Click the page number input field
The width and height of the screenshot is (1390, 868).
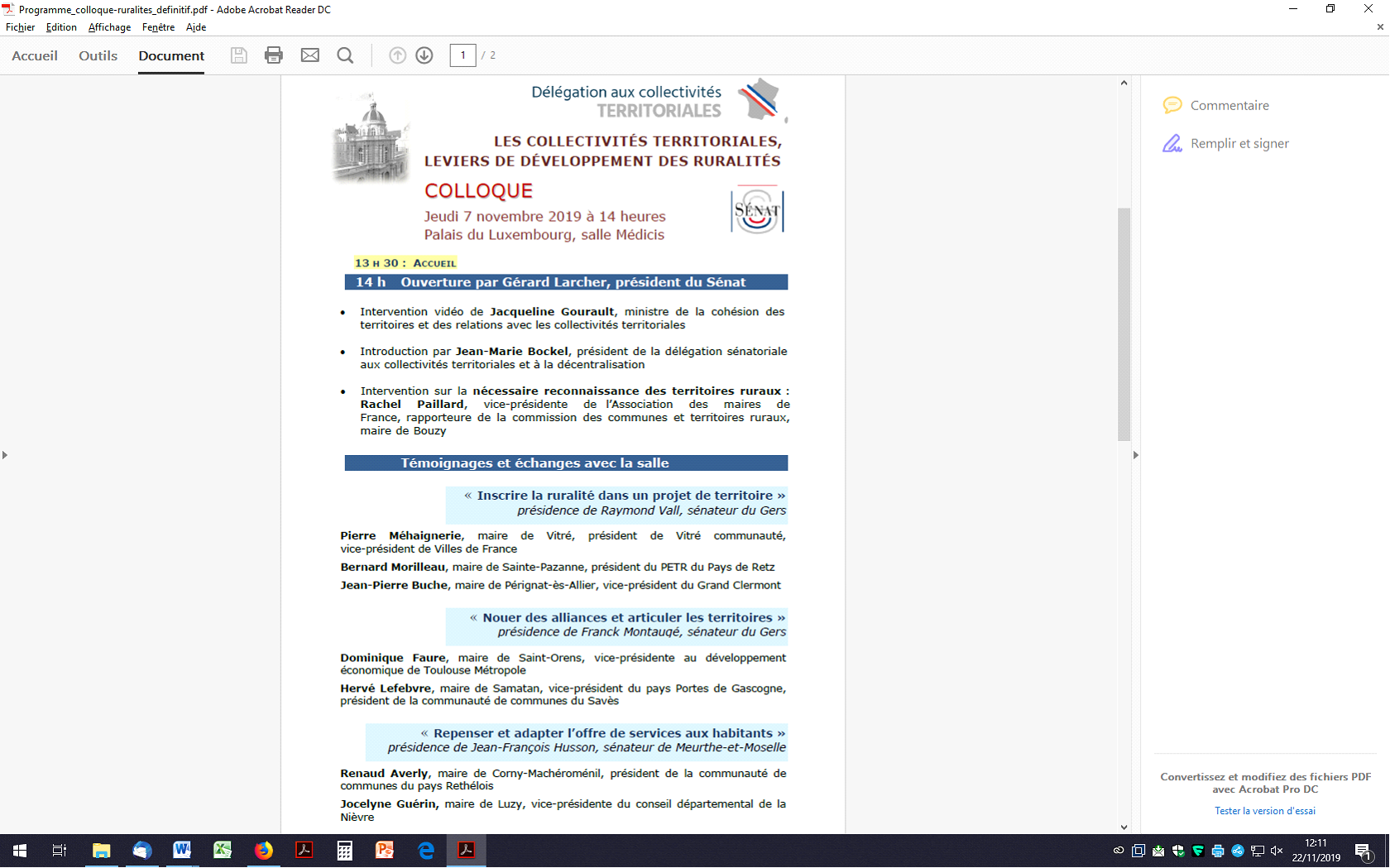tap(463, 55)
